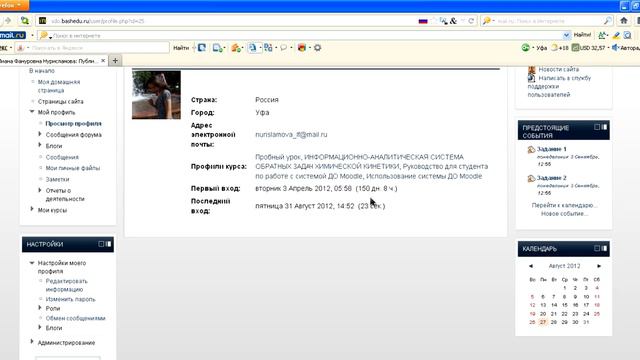Click the Russian flag icon in address bar
The image size is (640, 360).
pyautogui.click(x=423, y=21)
